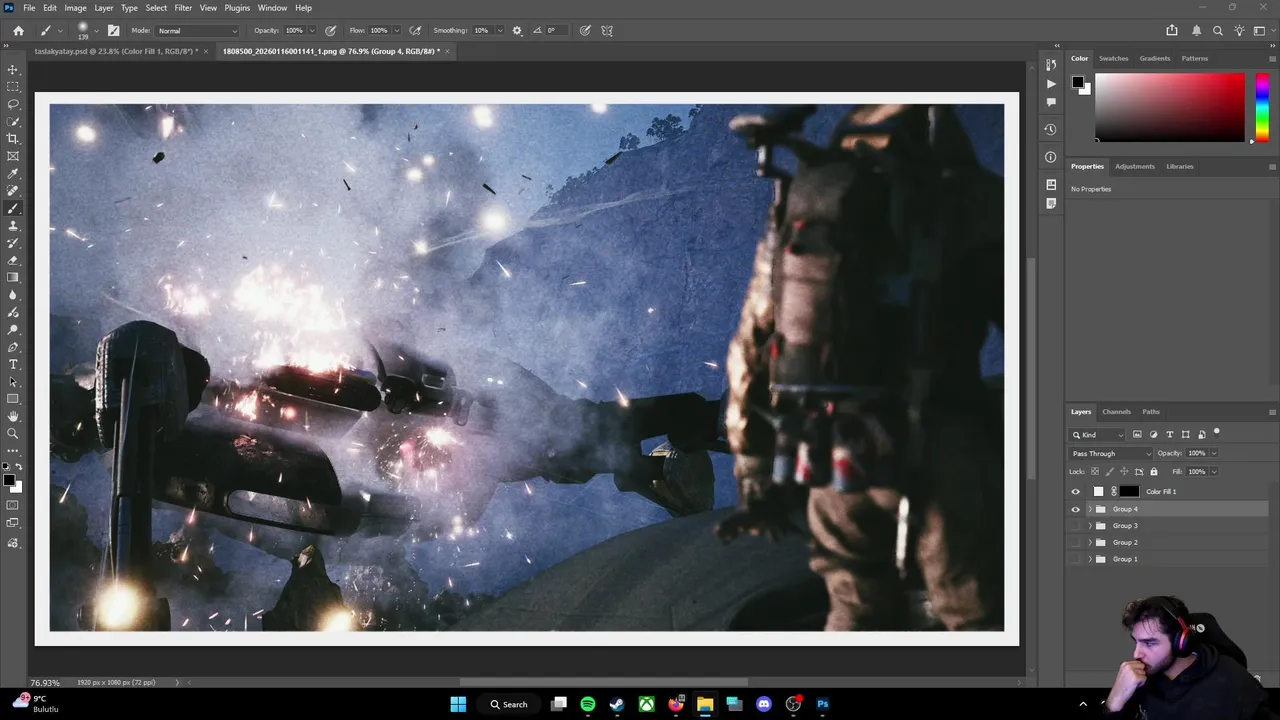Select the Spot Healing Brush tool
This screenshot has width=1280, height=720.
[x=13, y=191]
